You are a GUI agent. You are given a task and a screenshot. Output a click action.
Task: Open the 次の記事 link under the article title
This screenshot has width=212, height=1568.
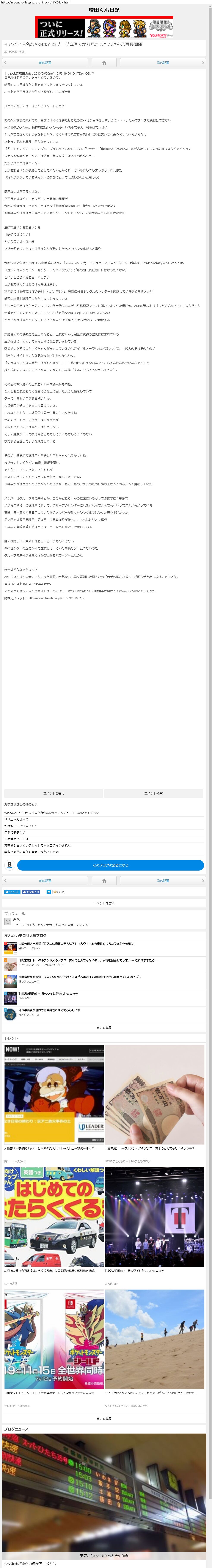coord(163,63)
